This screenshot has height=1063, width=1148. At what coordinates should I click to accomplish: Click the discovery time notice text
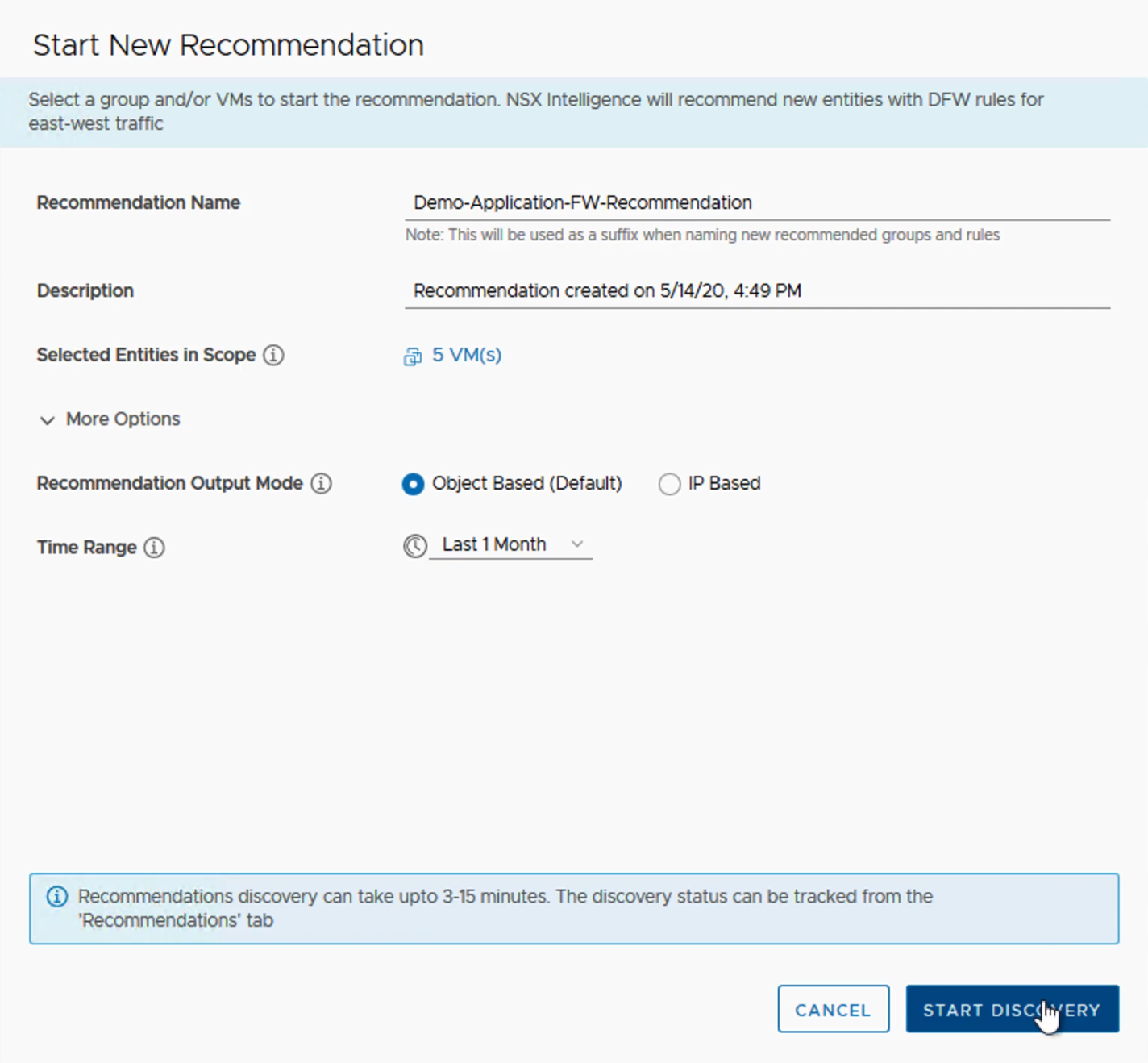click(505, 908)
